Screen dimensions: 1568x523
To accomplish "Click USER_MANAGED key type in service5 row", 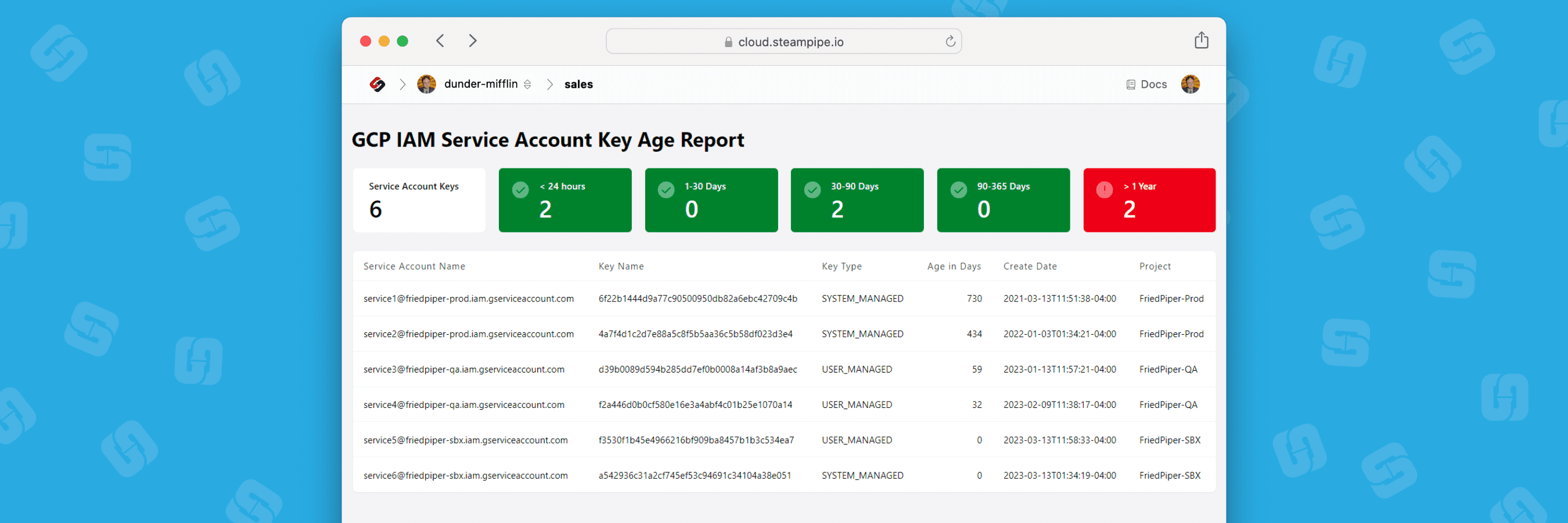I will click(857, 439).
